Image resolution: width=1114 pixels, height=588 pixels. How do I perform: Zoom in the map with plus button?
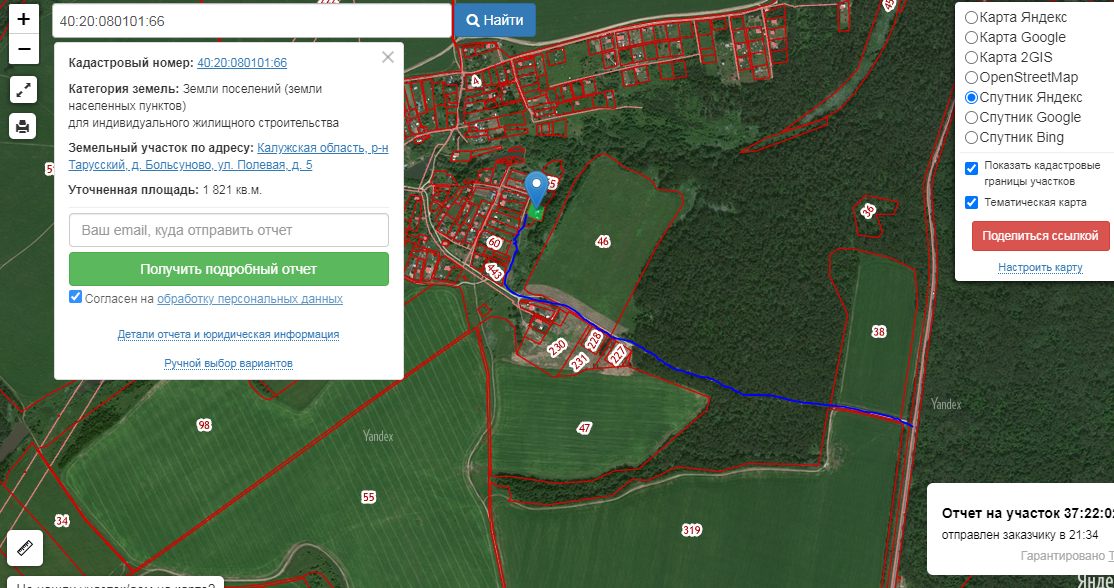[x=23, y=18]
